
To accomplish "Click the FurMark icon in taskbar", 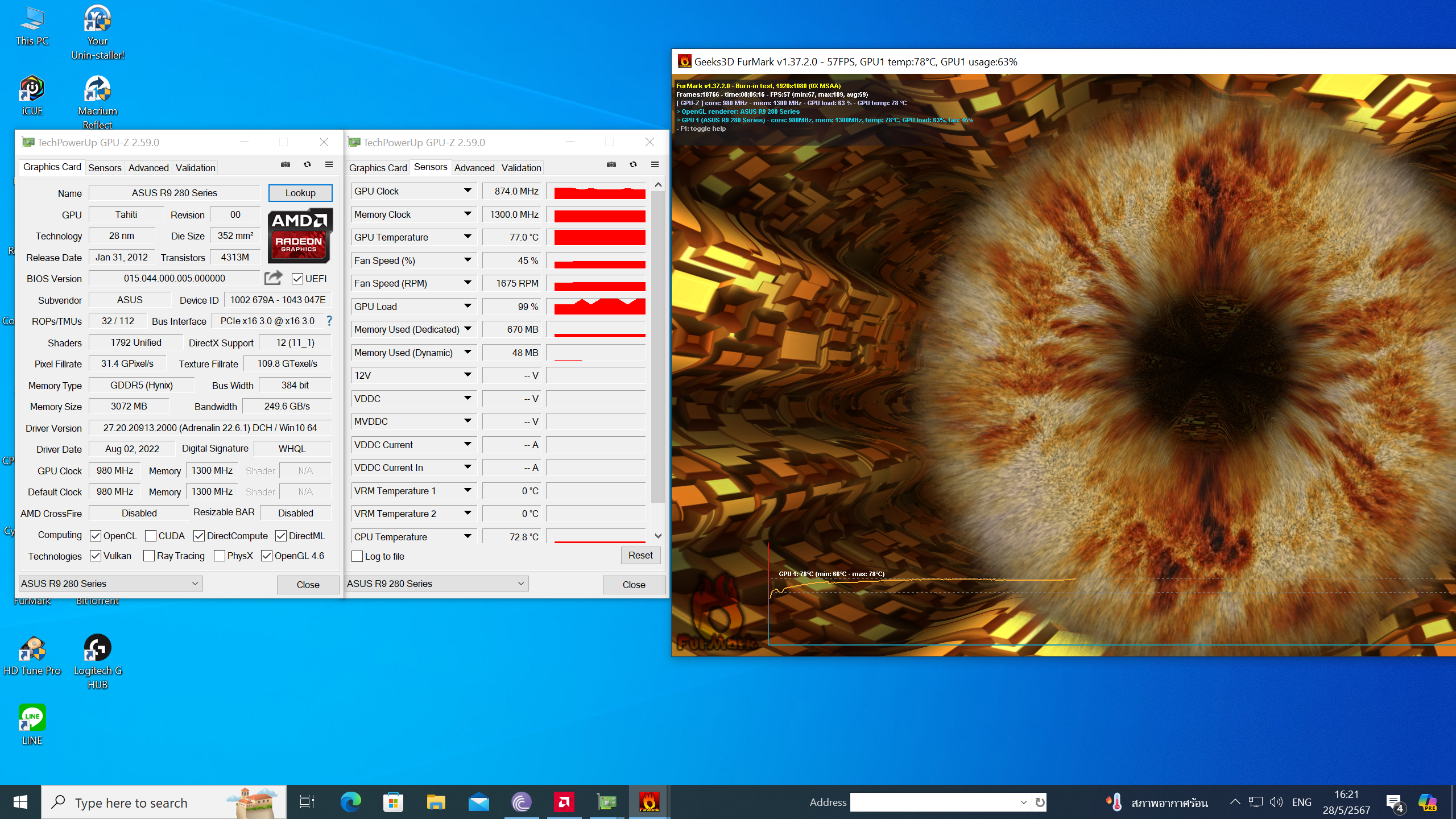I will [649, 803].
